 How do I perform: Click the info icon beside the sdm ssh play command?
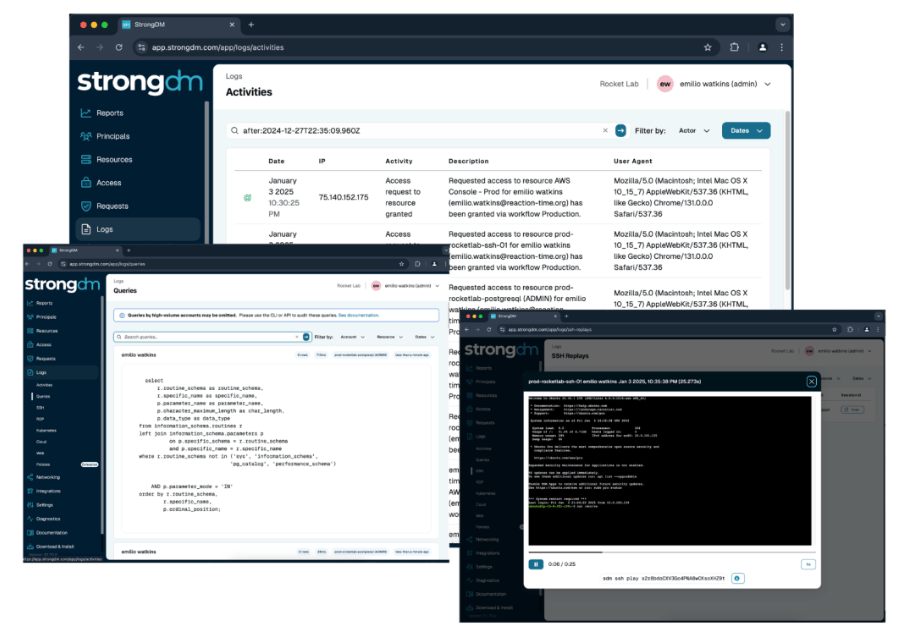737,578
